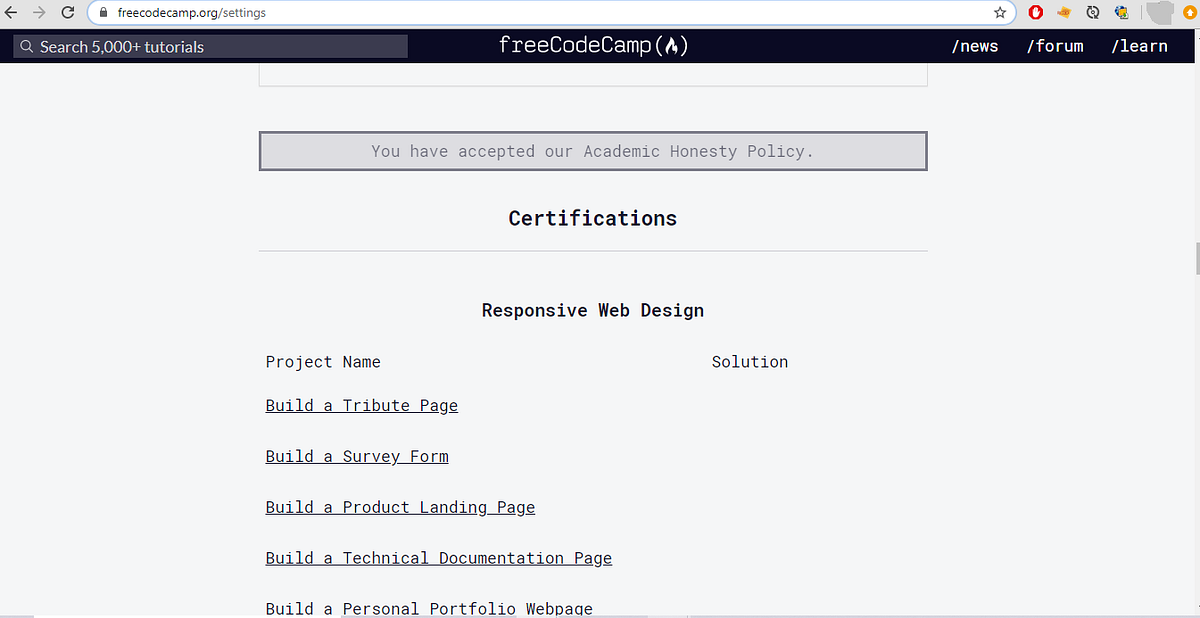Screen dimensions: 1200x618
Task: Click the Academic Honesty Policy accepted button
Action: pyautogui.click(x=592, y=150)
